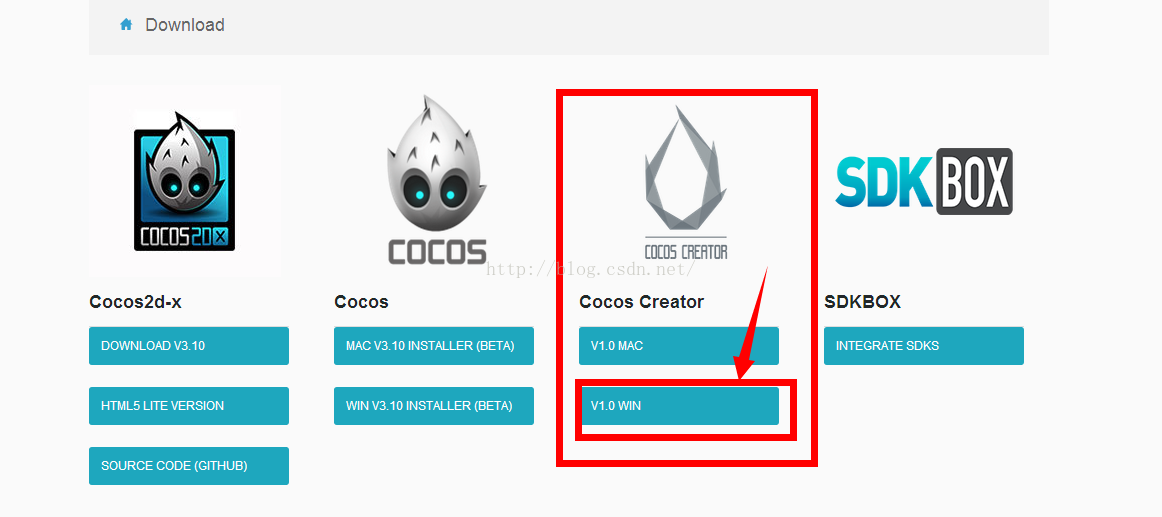
Task: Click the COCOS CREATOR caption under logo
Action: [x=685, y=251]
